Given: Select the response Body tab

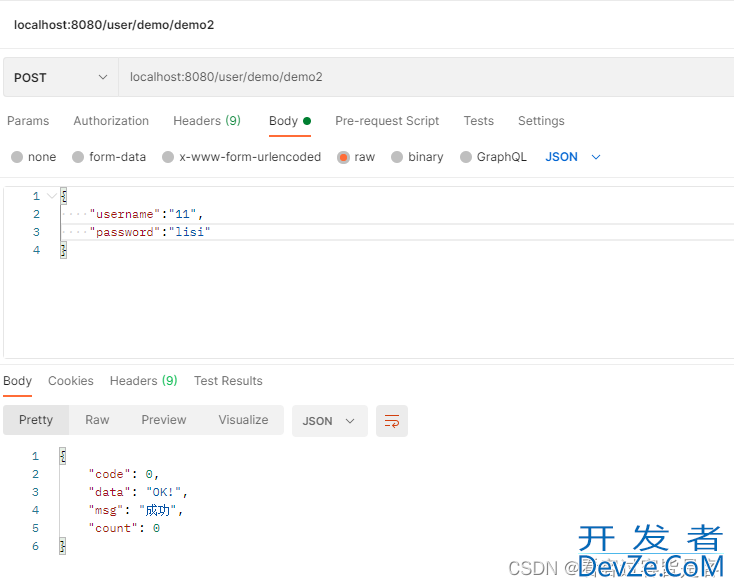Looking at the screenshot, I should click(17, 381).
